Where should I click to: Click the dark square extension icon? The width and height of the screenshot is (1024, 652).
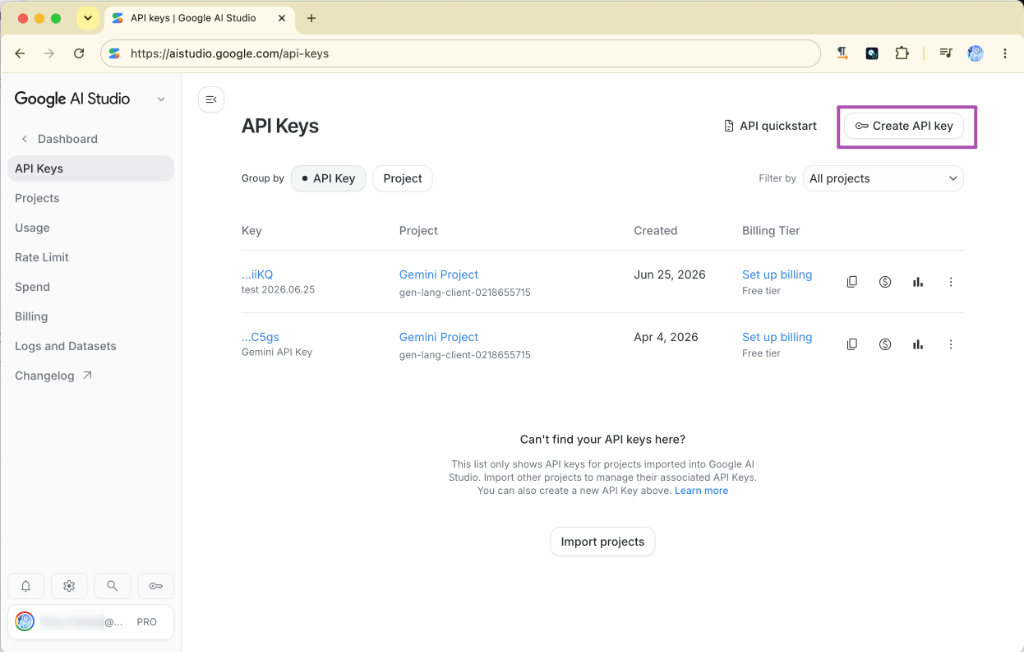tap(872, 54)
